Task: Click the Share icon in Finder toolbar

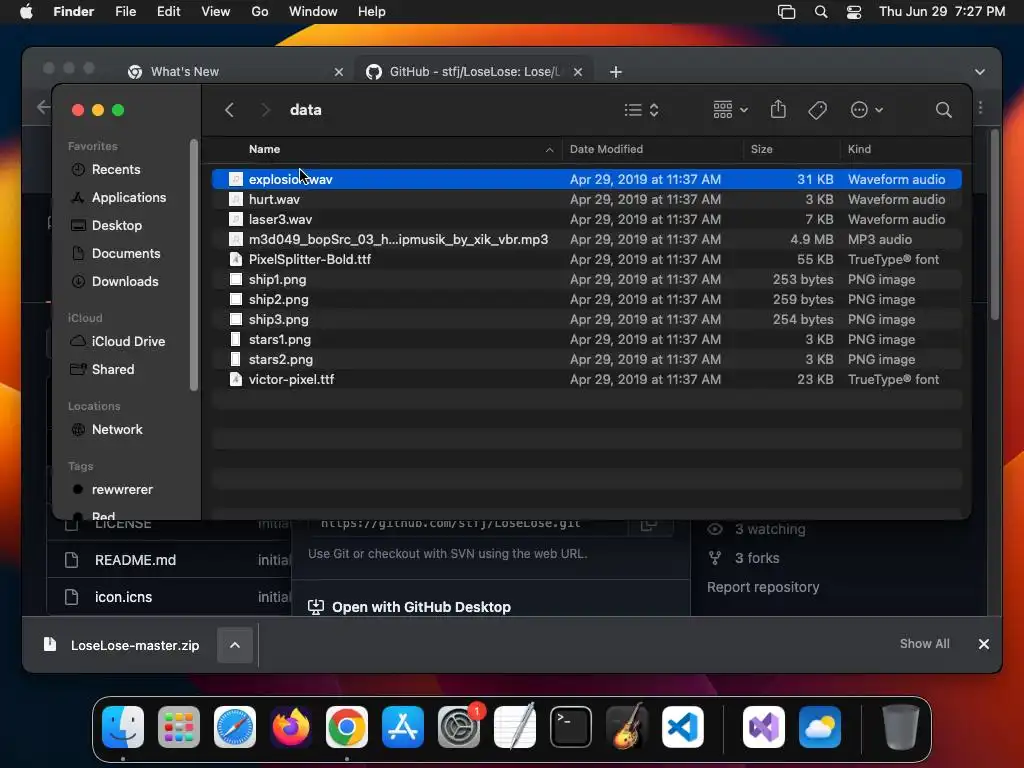Action: [x=778, y=109]
